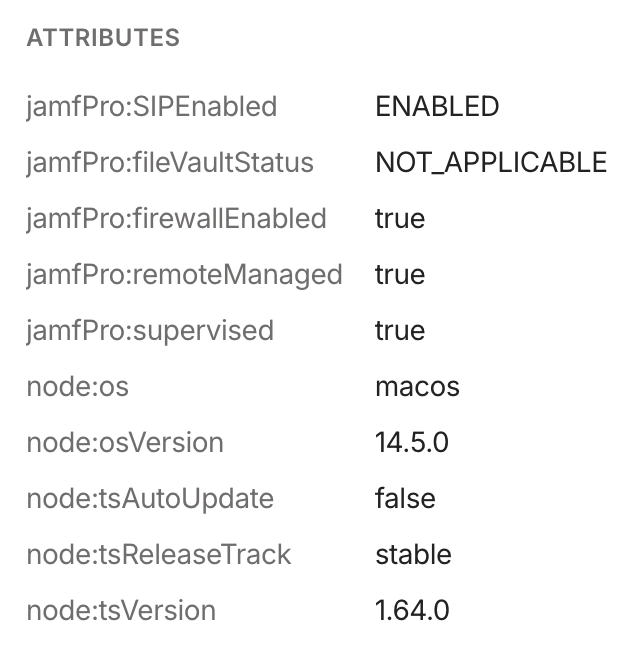This screenshot has height=658, width=636.
Task: Click the node:os attribute name
Action: pos(78,386)
